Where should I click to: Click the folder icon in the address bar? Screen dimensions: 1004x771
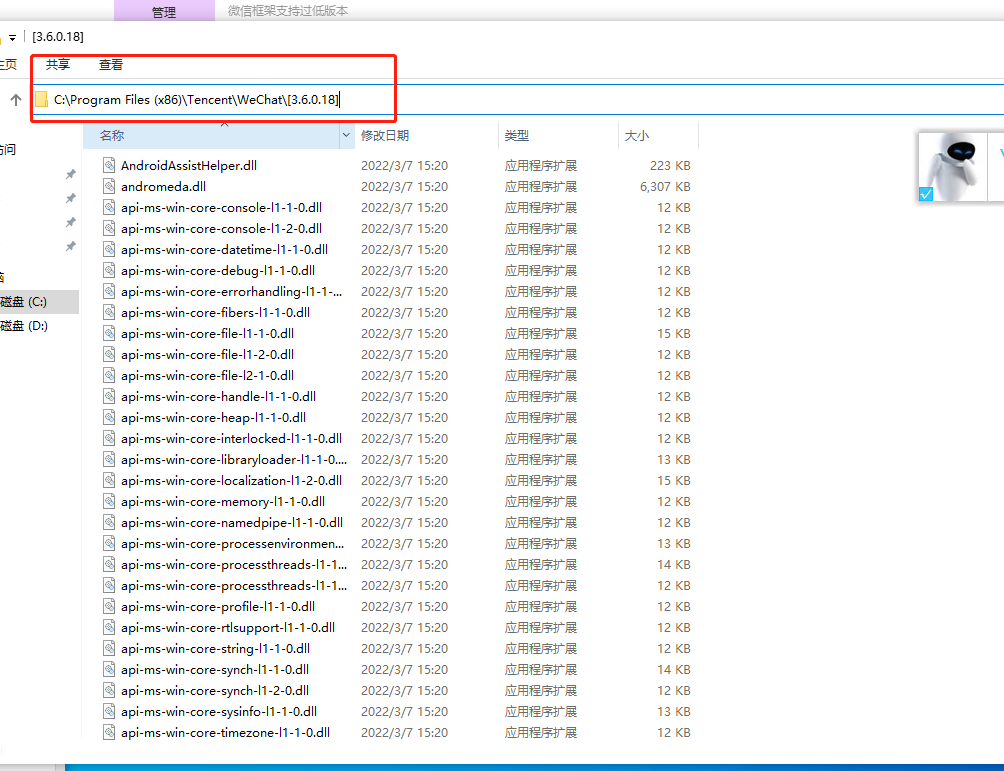coord(41,100)
